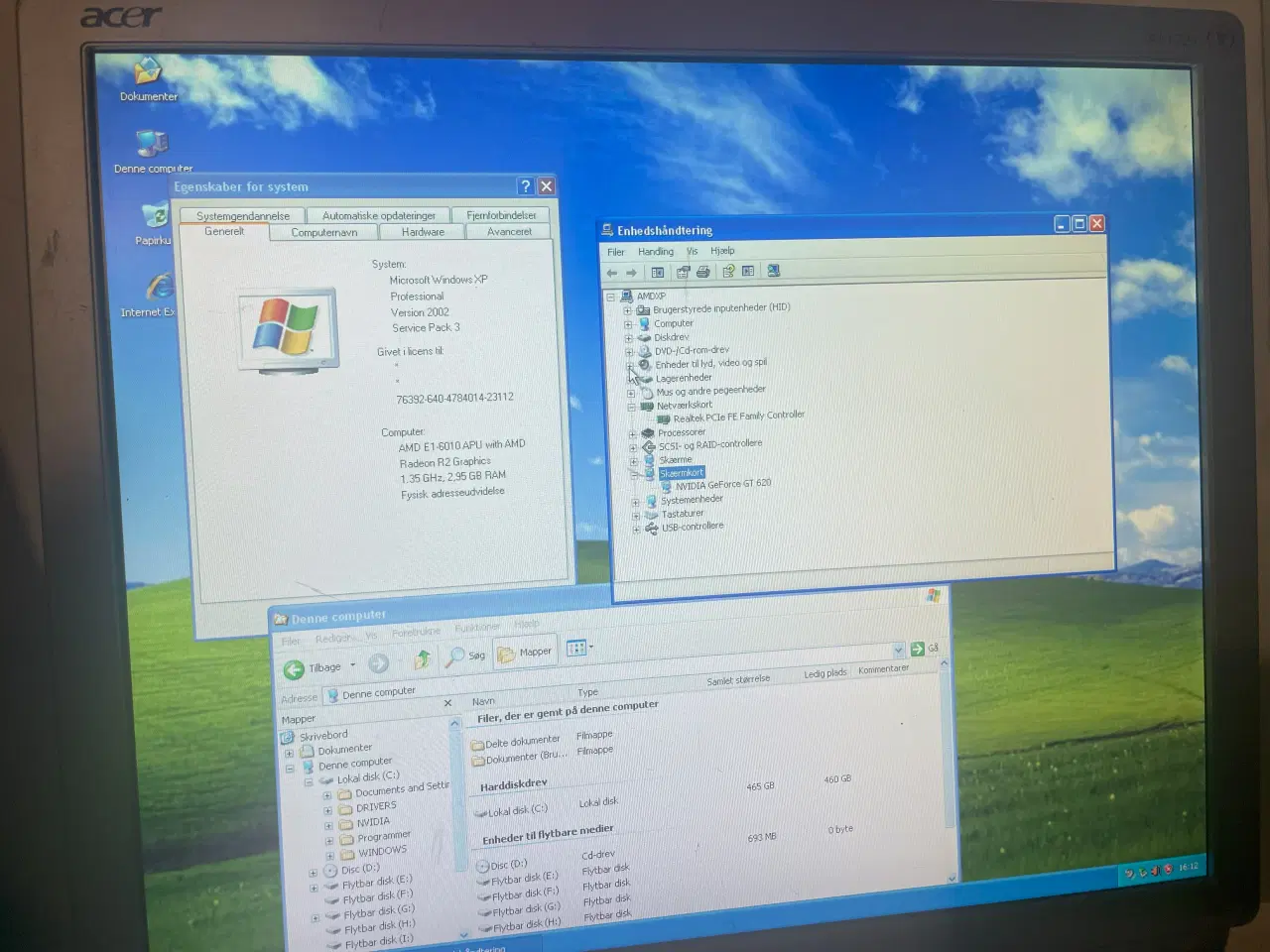Select Skrivebord in the Mapper tree

tap(323, 736)
